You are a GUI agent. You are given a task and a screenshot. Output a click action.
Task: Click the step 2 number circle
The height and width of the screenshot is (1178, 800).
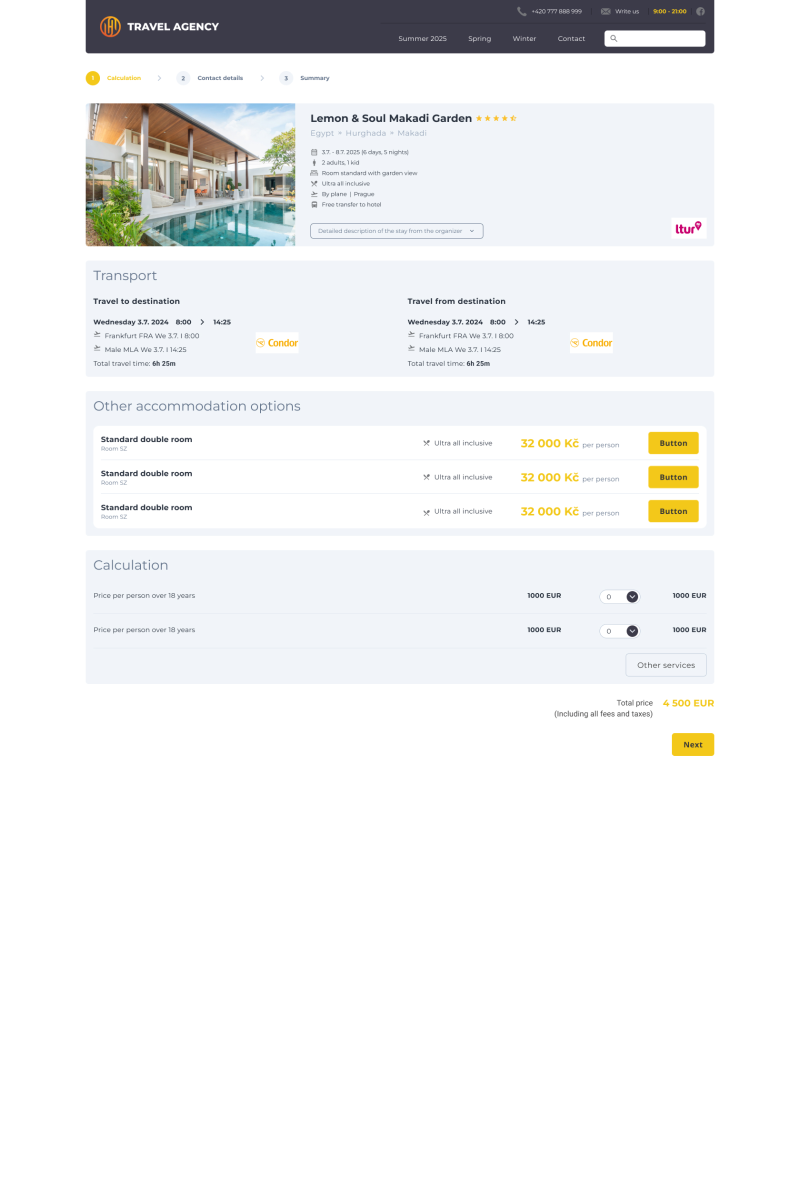coord(183,78)
